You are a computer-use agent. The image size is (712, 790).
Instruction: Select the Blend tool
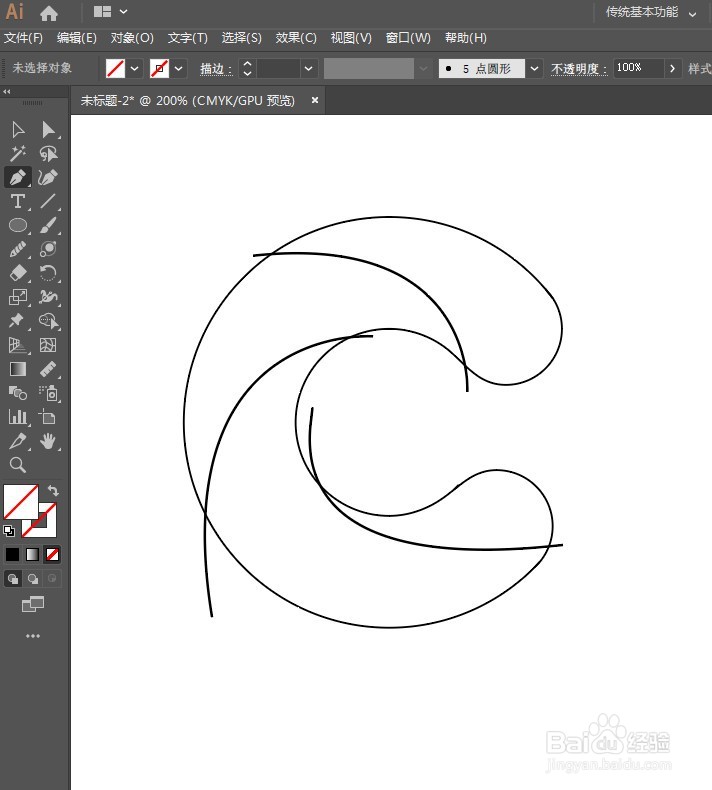click(x=18, y=393)
